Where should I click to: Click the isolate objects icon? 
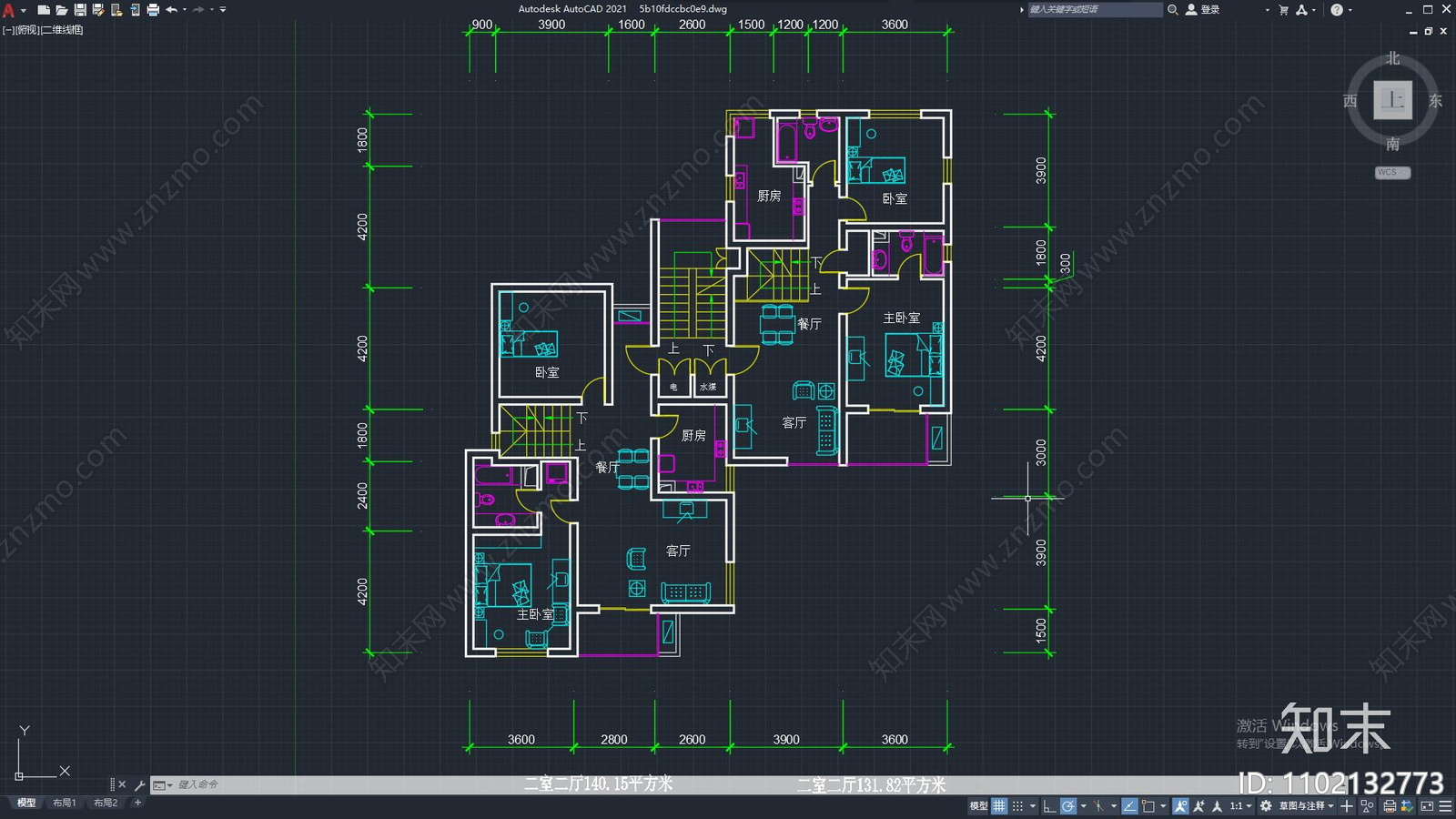click(x=1367, y=806)
